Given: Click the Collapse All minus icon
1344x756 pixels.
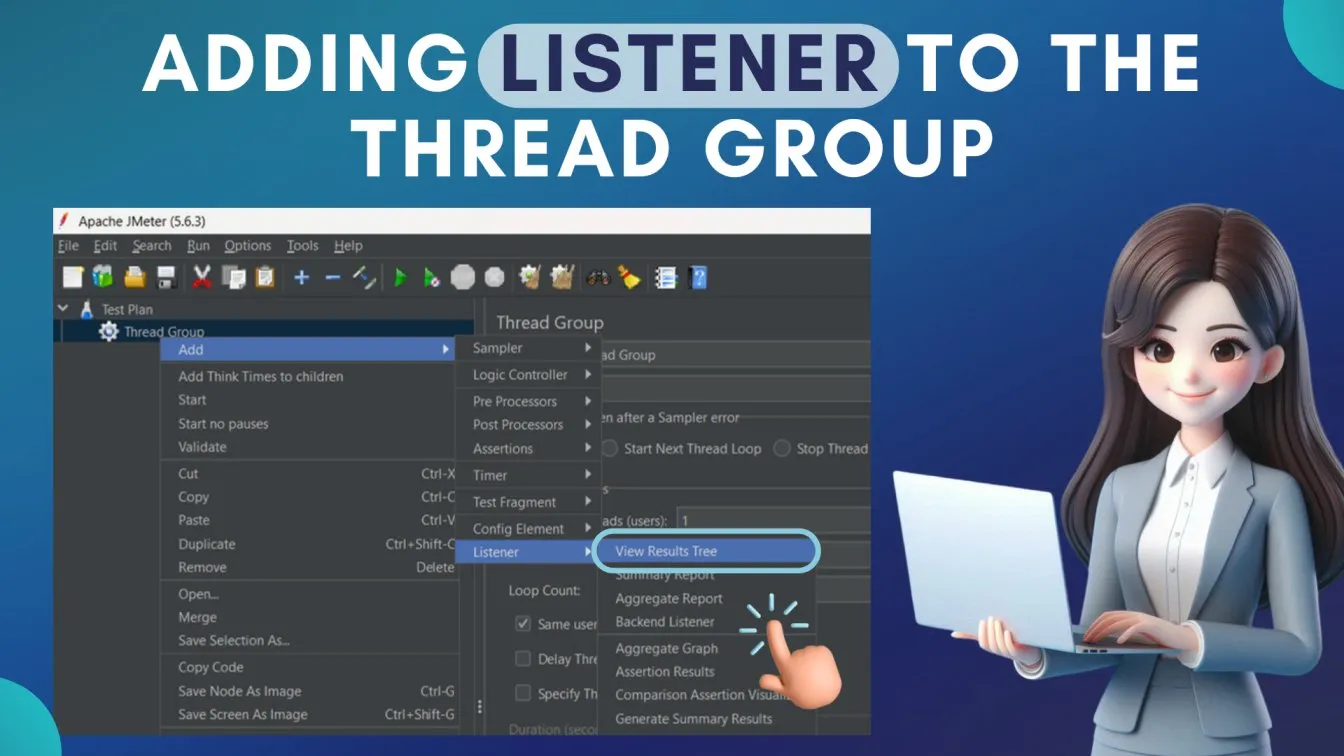Looking at the screenshot, I should [333, 277].
